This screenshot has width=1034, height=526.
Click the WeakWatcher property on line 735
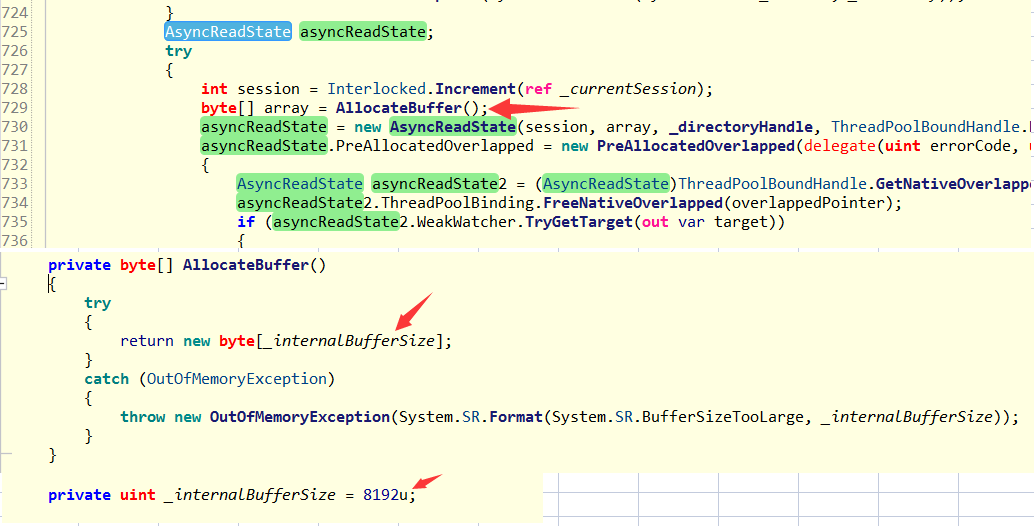(x=471, y=221)
